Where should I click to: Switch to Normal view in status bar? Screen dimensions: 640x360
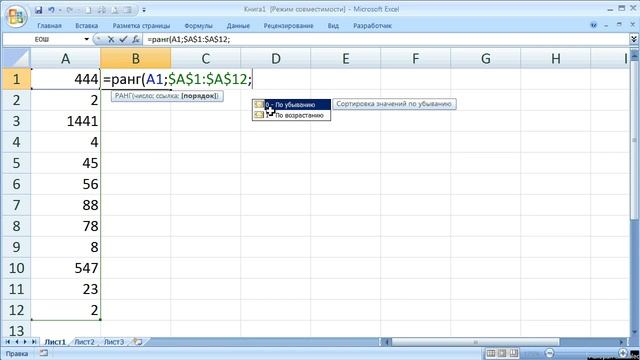pyautogui.click(x=491, y=353)
